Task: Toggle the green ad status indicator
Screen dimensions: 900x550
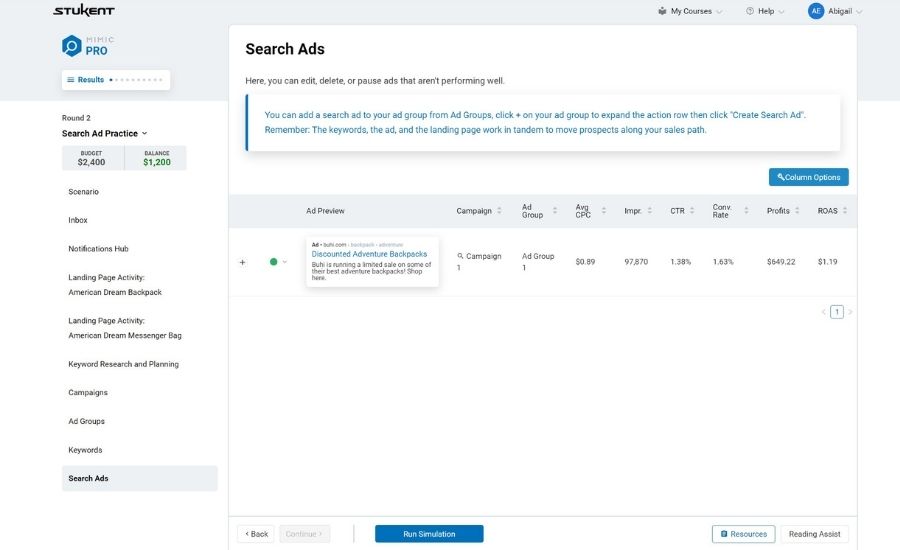Action: click(x=273, y=262)
